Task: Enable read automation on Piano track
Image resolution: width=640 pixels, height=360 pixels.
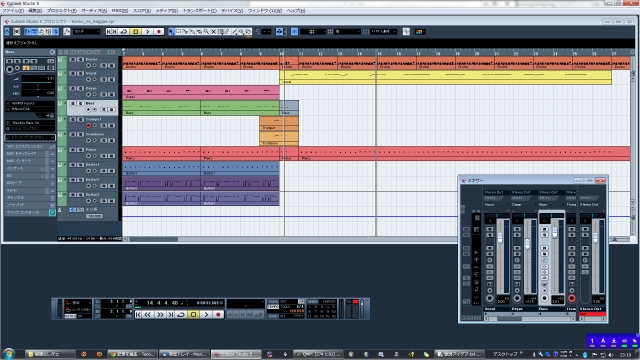Action: tap(104, 156)
